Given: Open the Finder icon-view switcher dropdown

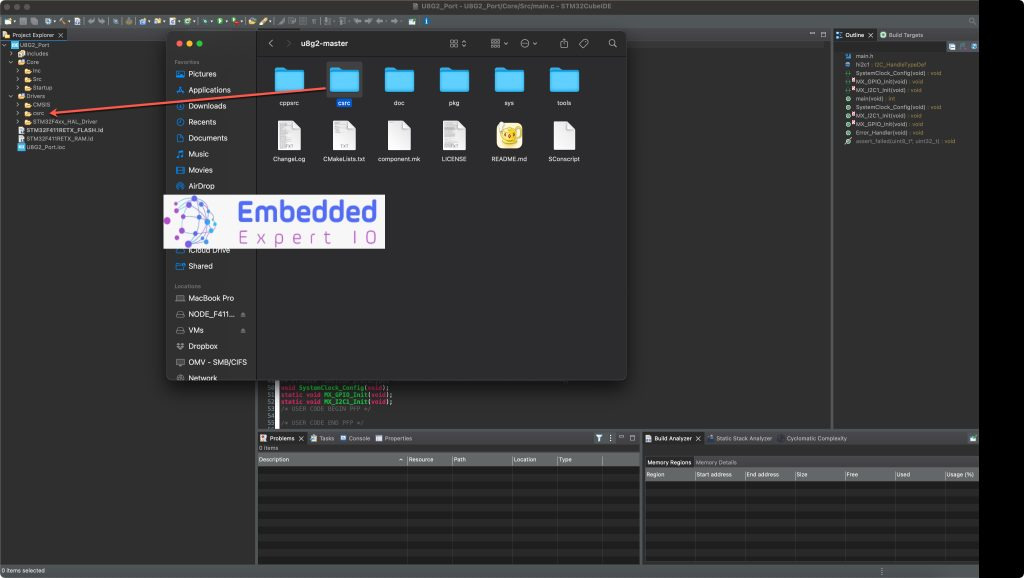Looking at the screenshot, I should point(457,43).
